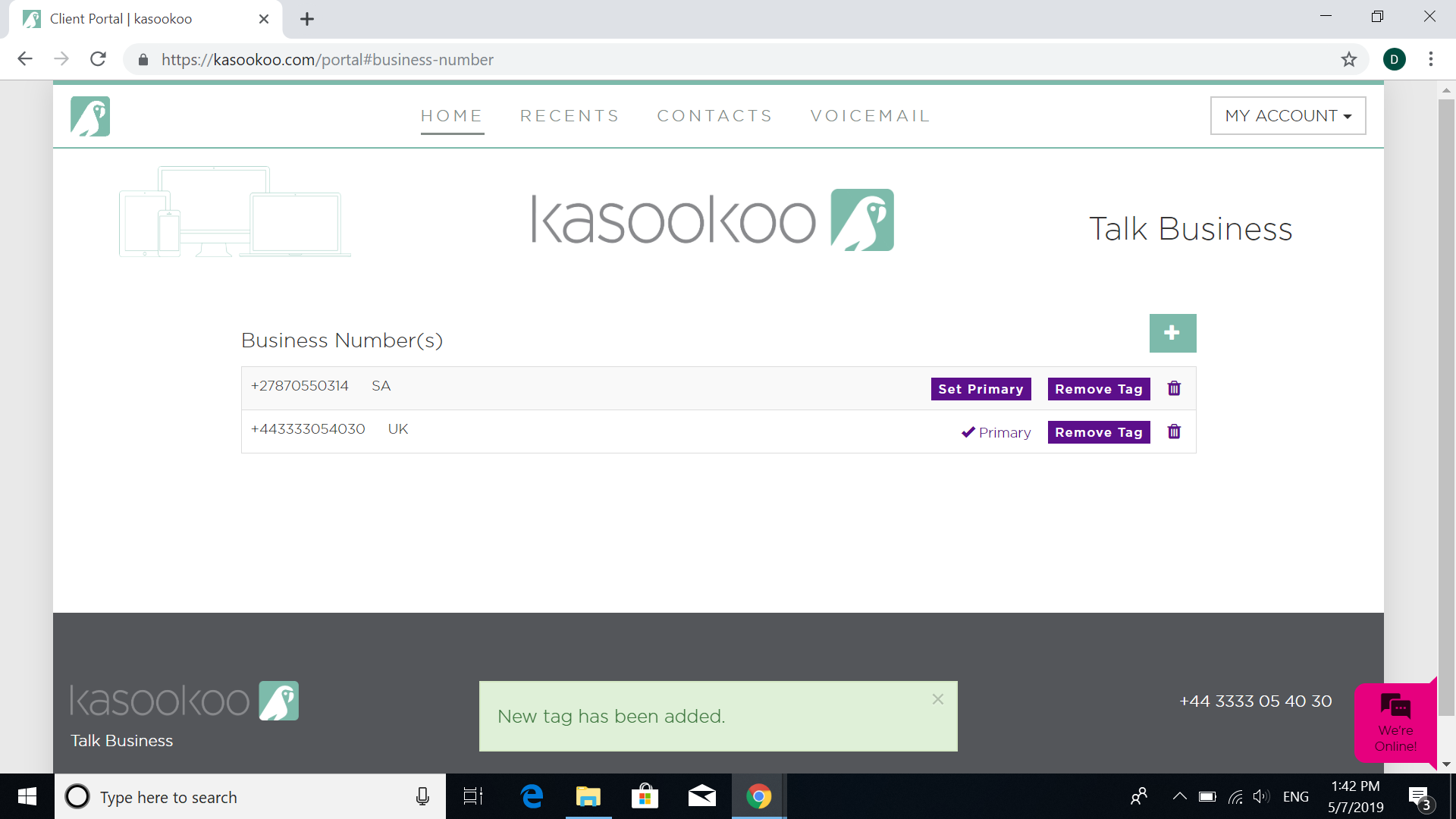Click the kasookoo parrot logo in header
Screen dimensions: 1456x819
click(x=90, y=116)
